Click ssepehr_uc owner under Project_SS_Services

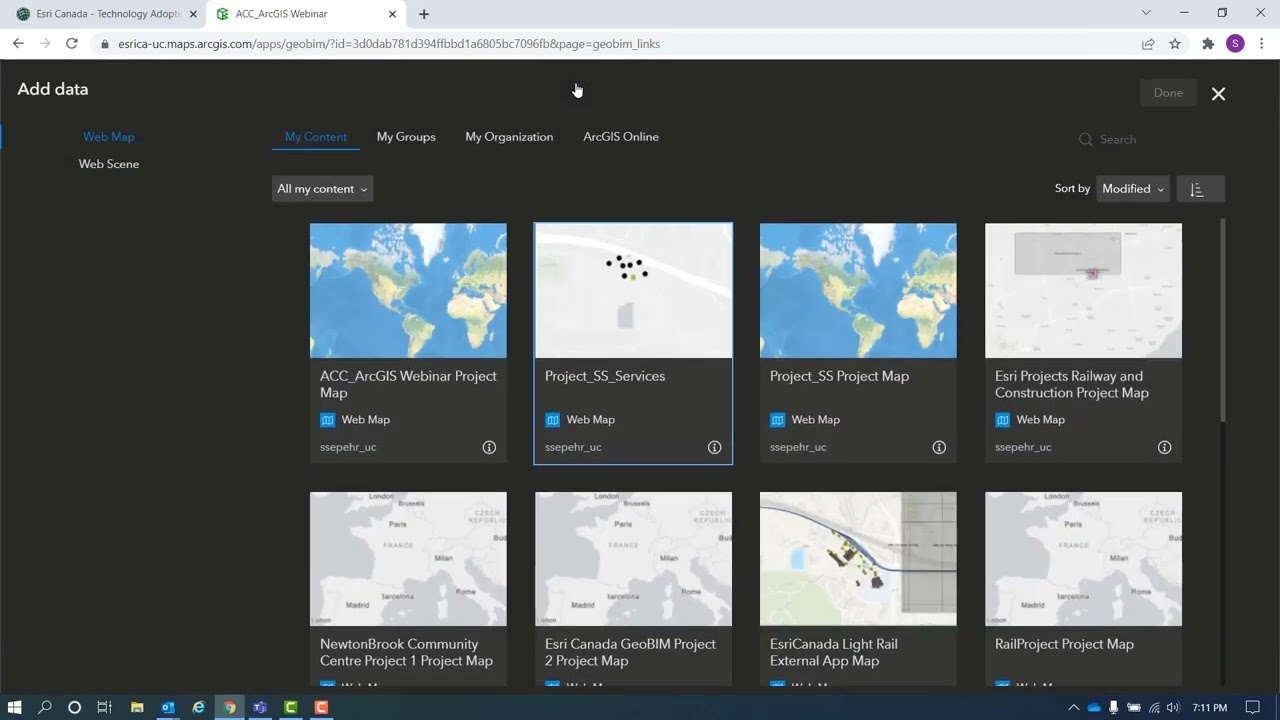click(x=573, y=447)
